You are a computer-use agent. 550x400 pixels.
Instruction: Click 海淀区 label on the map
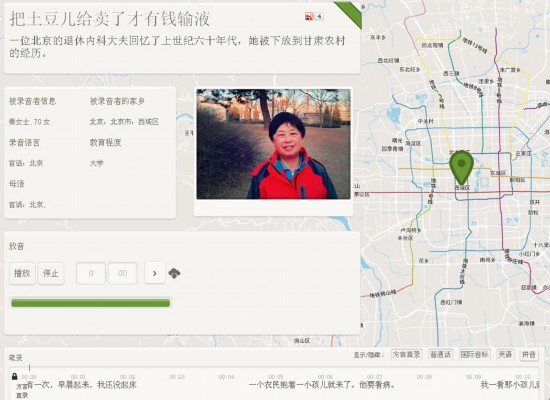pyautogui.click(x=413, y=144)
